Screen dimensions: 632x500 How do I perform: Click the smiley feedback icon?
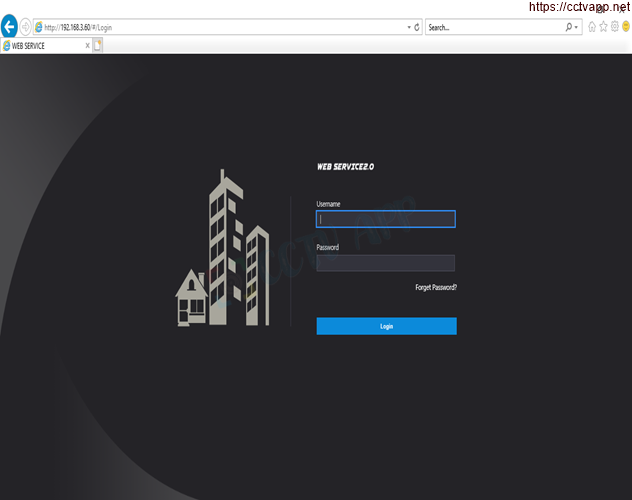(x=625, y=27)
